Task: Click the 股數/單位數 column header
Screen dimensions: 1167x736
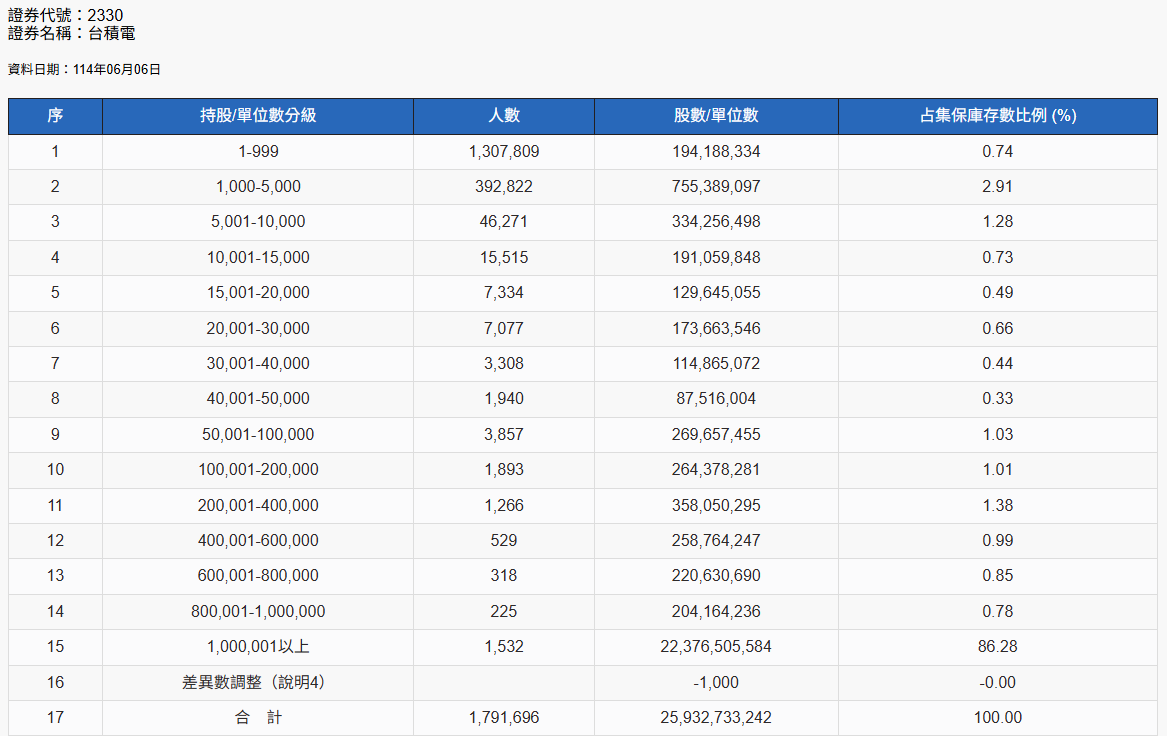Action: (716, 116)
